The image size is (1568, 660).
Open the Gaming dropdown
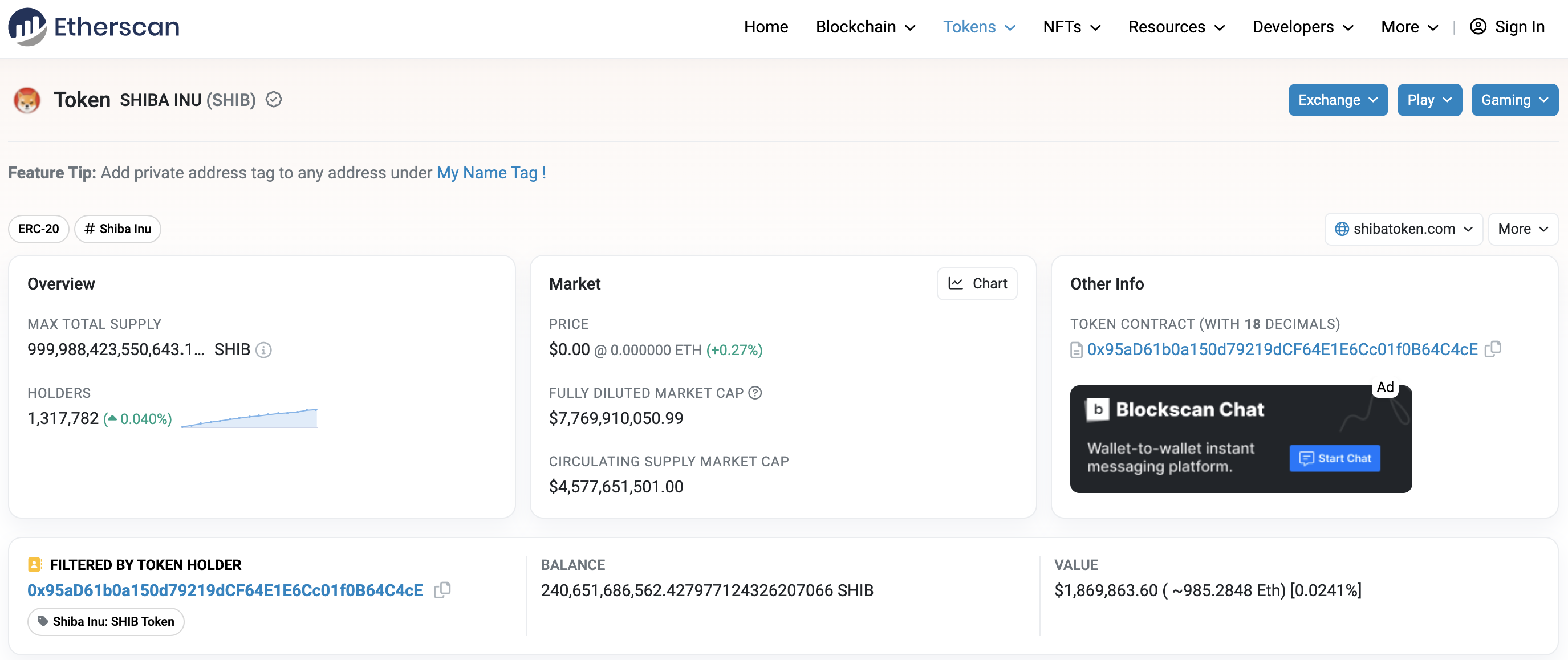(1514, 100)
